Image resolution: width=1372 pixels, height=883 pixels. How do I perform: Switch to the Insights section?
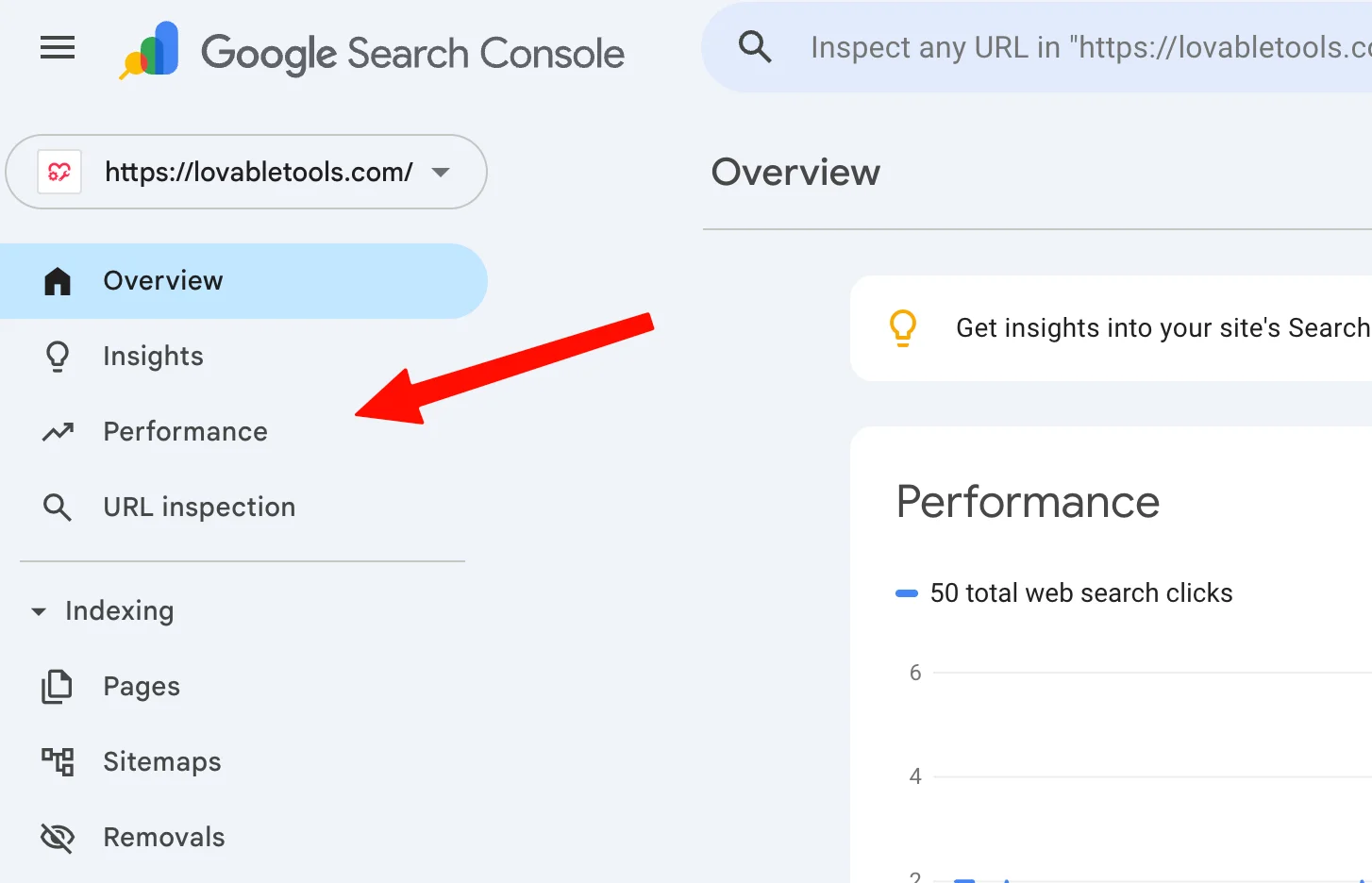(x=153, y=356)
